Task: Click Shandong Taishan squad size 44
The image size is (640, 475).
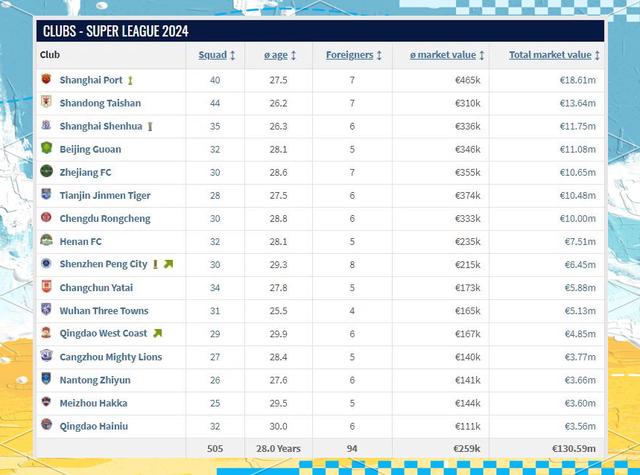Action: coord(215,103)
